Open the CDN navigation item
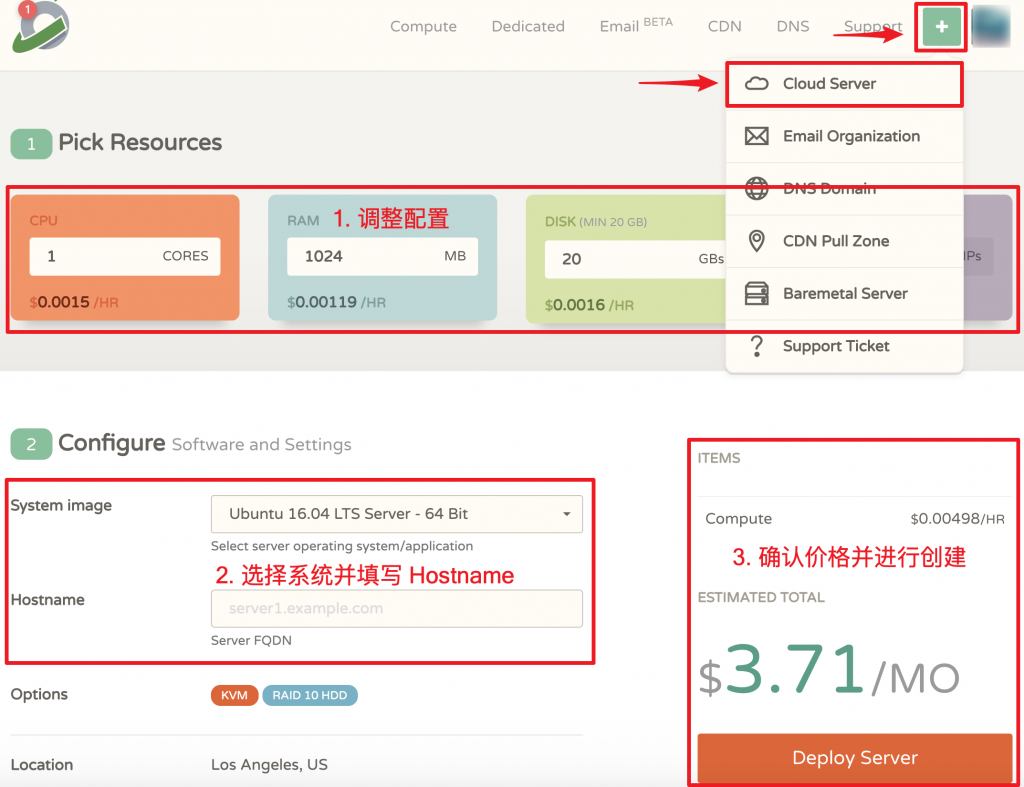The height and width of the screenshot is (787, 1024). pos(724,26)
